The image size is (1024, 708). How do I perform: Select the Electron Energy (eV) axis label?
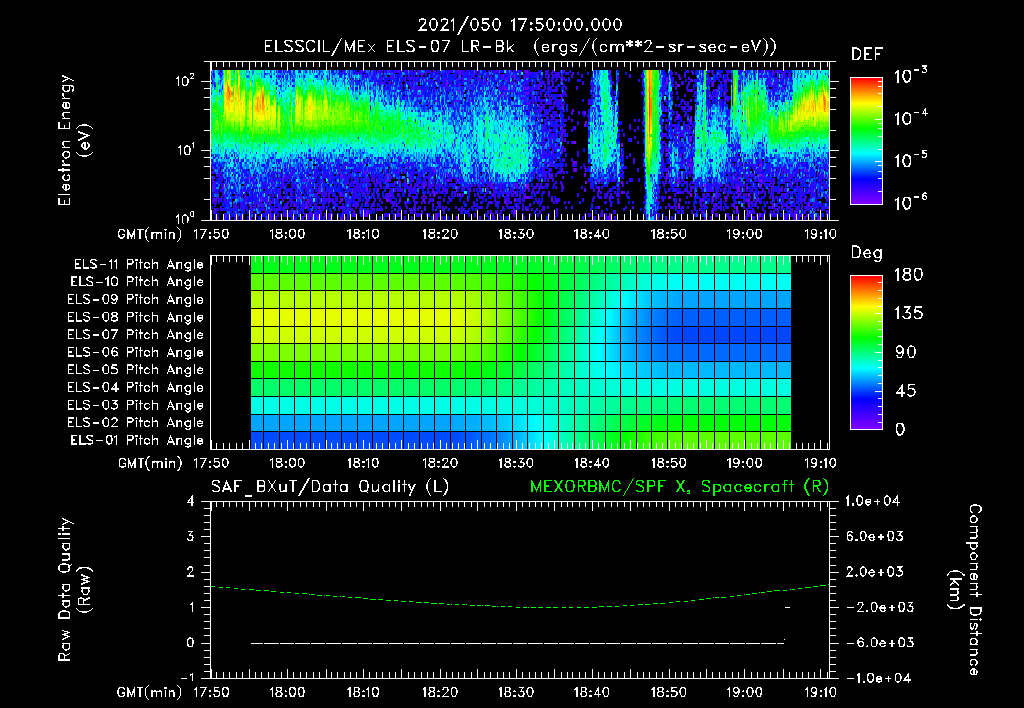[74, 140]
